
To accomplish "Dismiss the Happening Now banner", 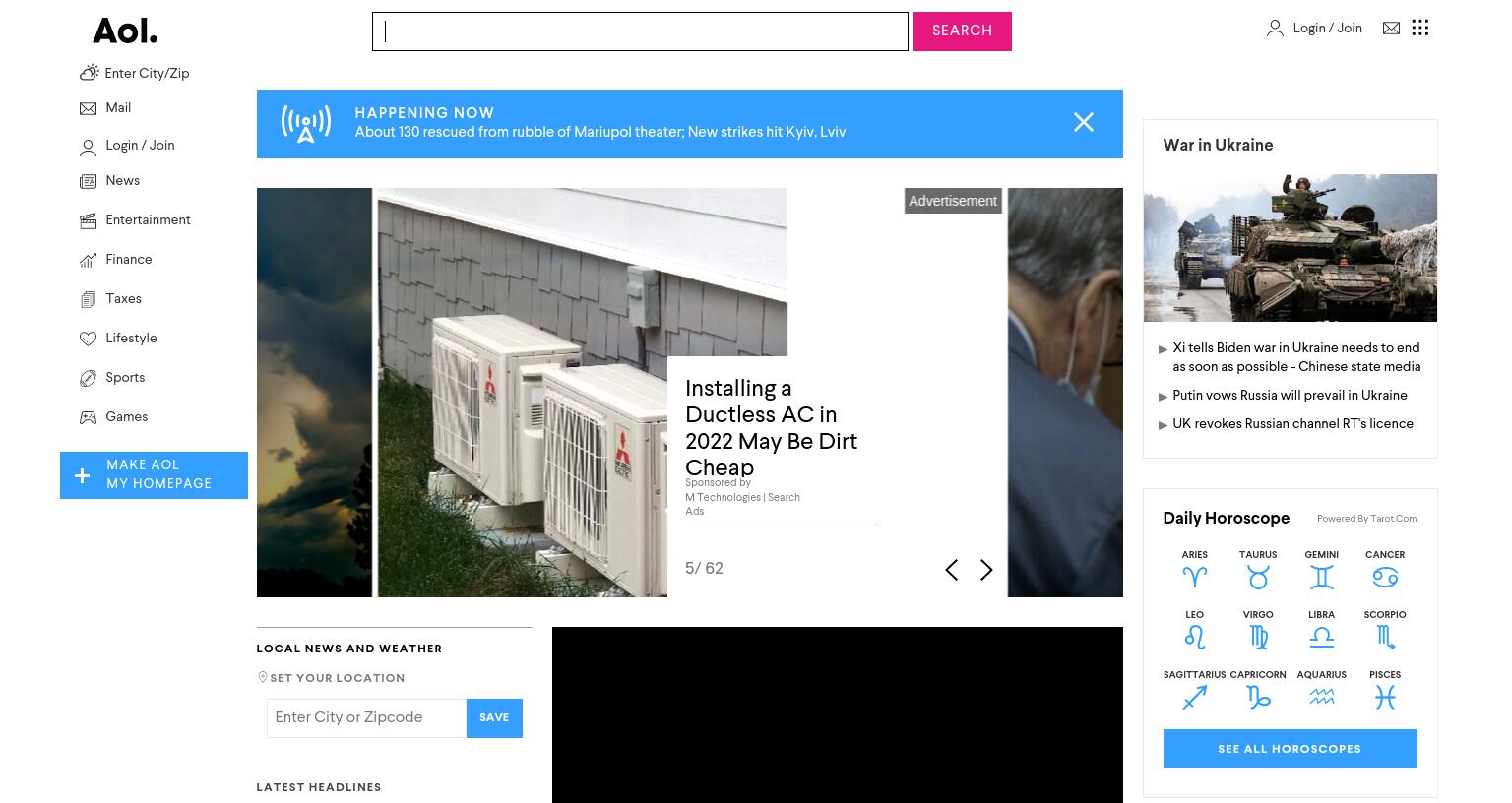I will click(x=1084, y=122).
